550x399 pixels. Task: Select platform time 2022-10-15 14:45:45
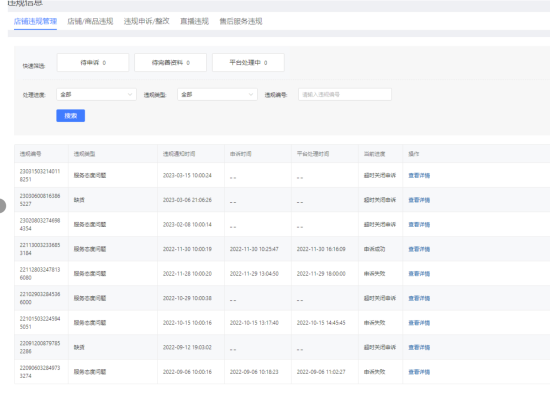click(x=321, y=323)
